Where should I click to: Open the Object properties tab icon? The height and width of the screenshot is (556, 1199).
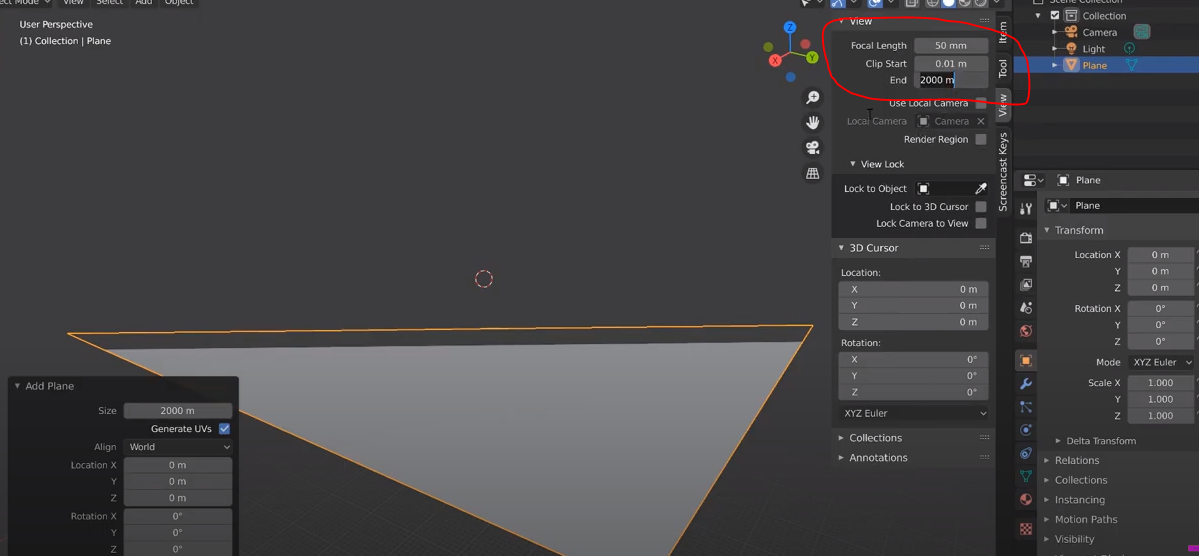[1026, 360]
